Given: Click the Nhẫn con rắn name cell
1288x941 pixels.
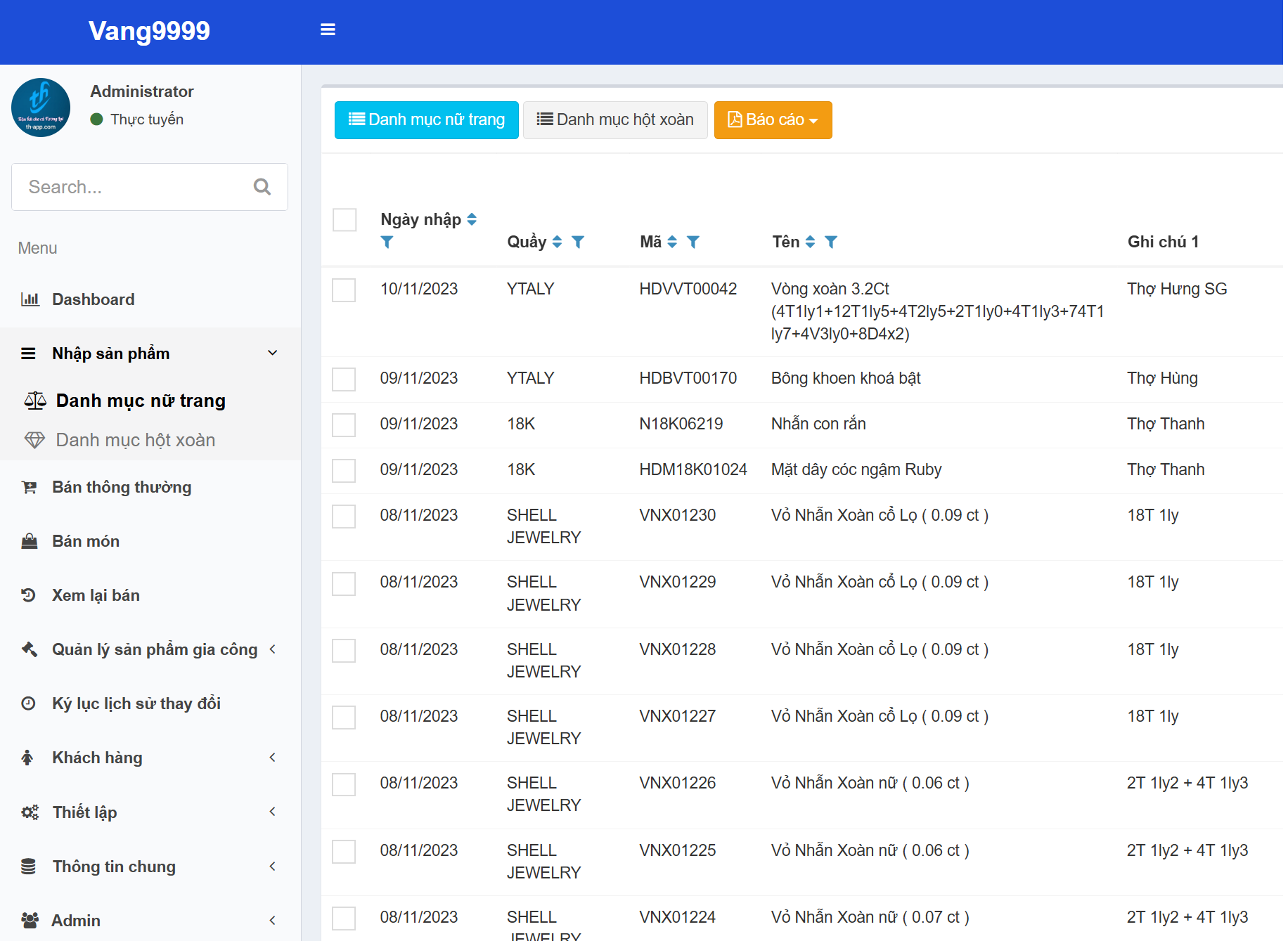Looking at the screenshot, I should pyautogui.click(x=818, y=424).
